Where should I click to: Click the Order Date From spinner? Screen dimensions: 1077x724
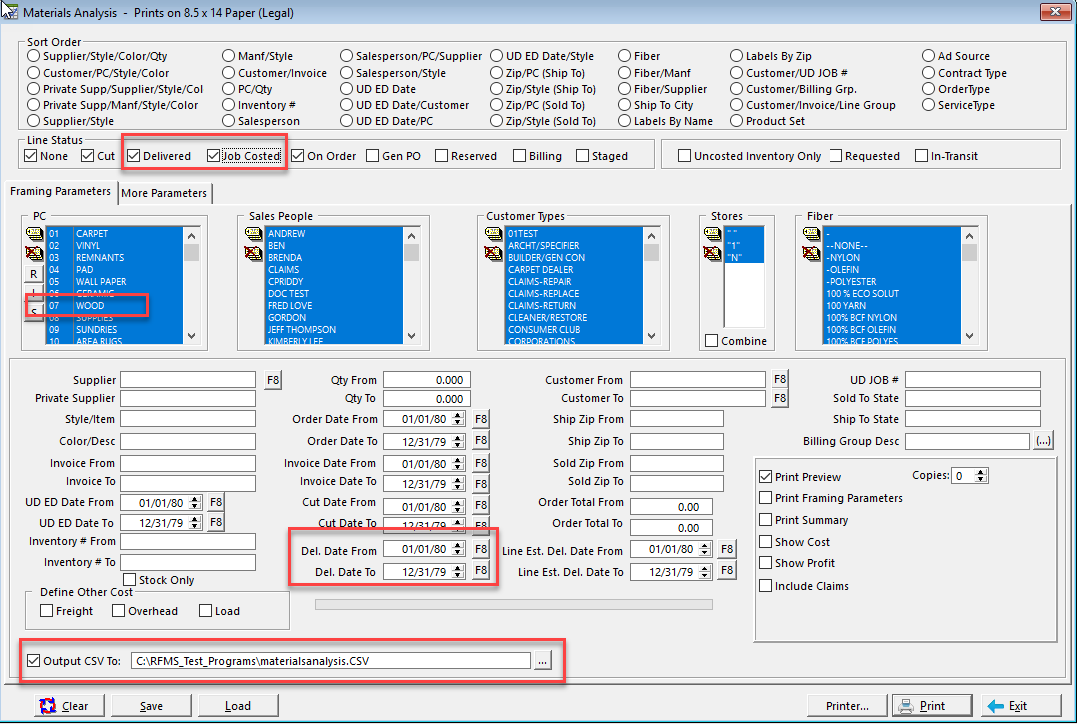(458, 419)
